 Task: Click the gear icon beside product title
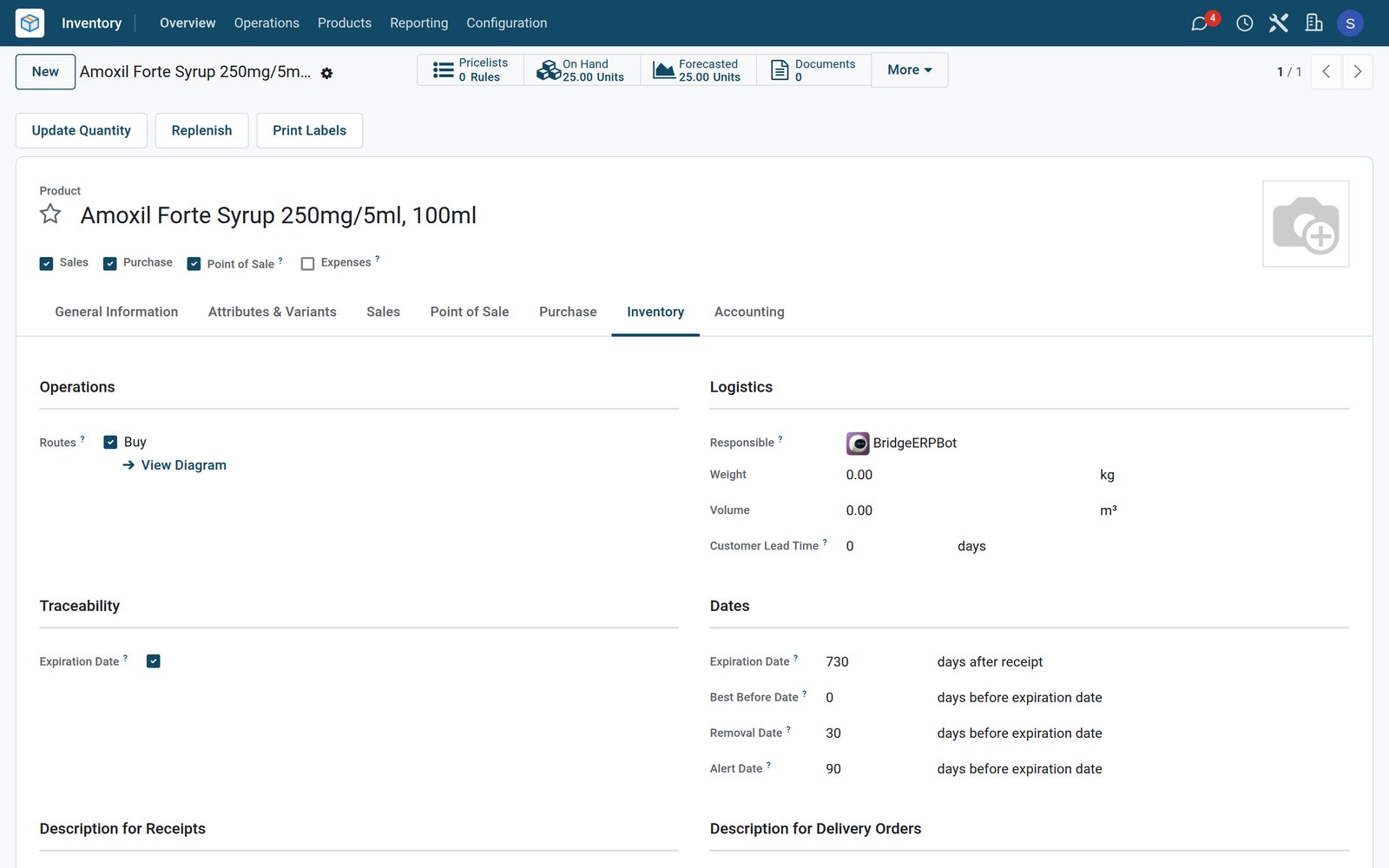[326, 73]
